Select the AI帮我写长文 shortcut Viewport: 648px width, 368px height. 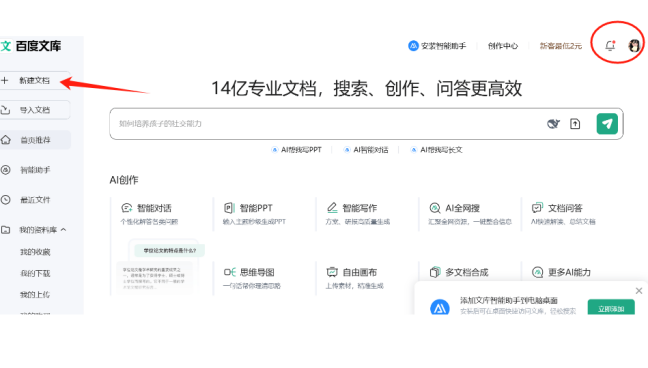[x=436, y=150]
